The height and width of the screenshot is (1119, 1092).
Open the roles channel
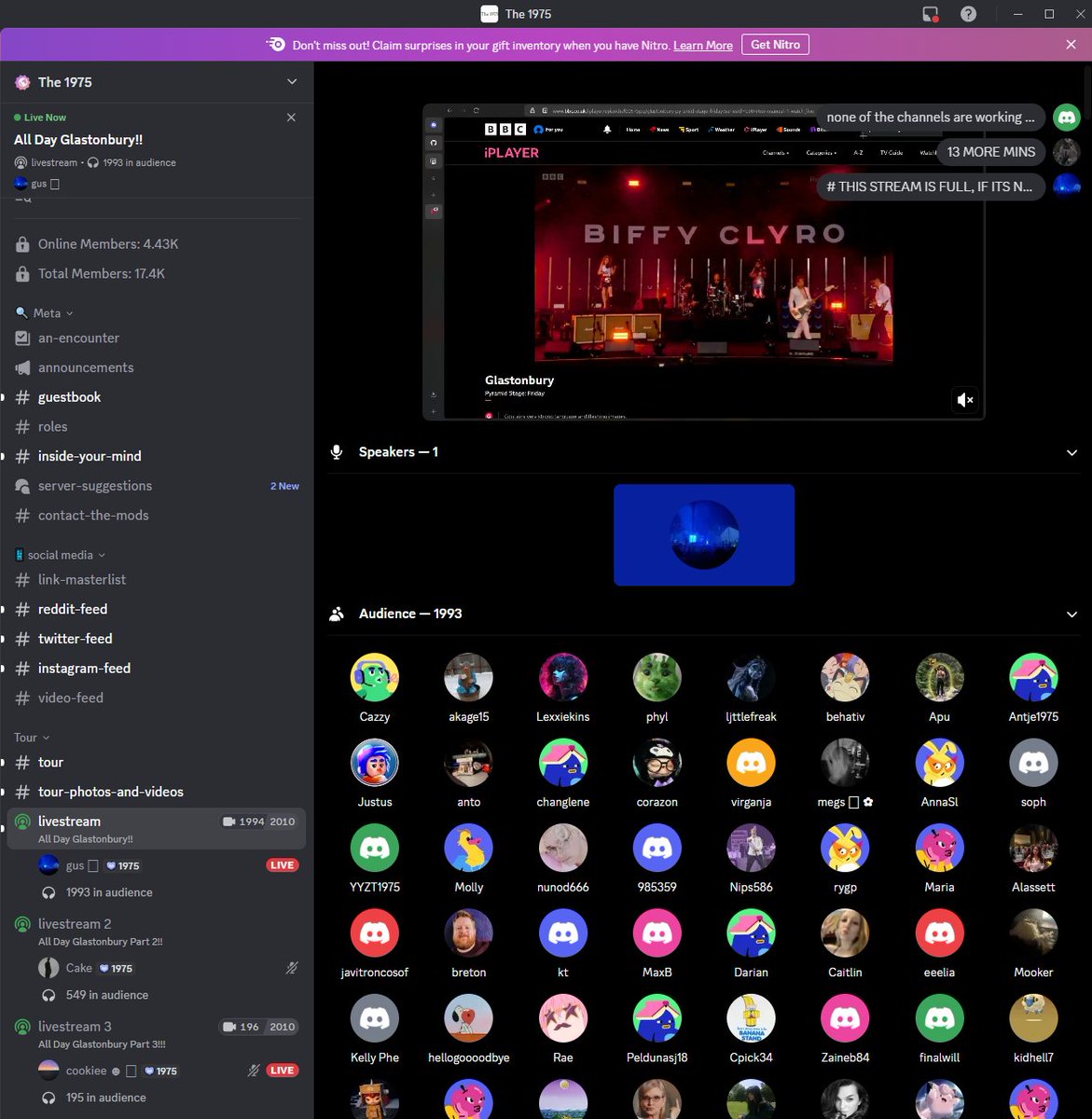click(157, 427)
